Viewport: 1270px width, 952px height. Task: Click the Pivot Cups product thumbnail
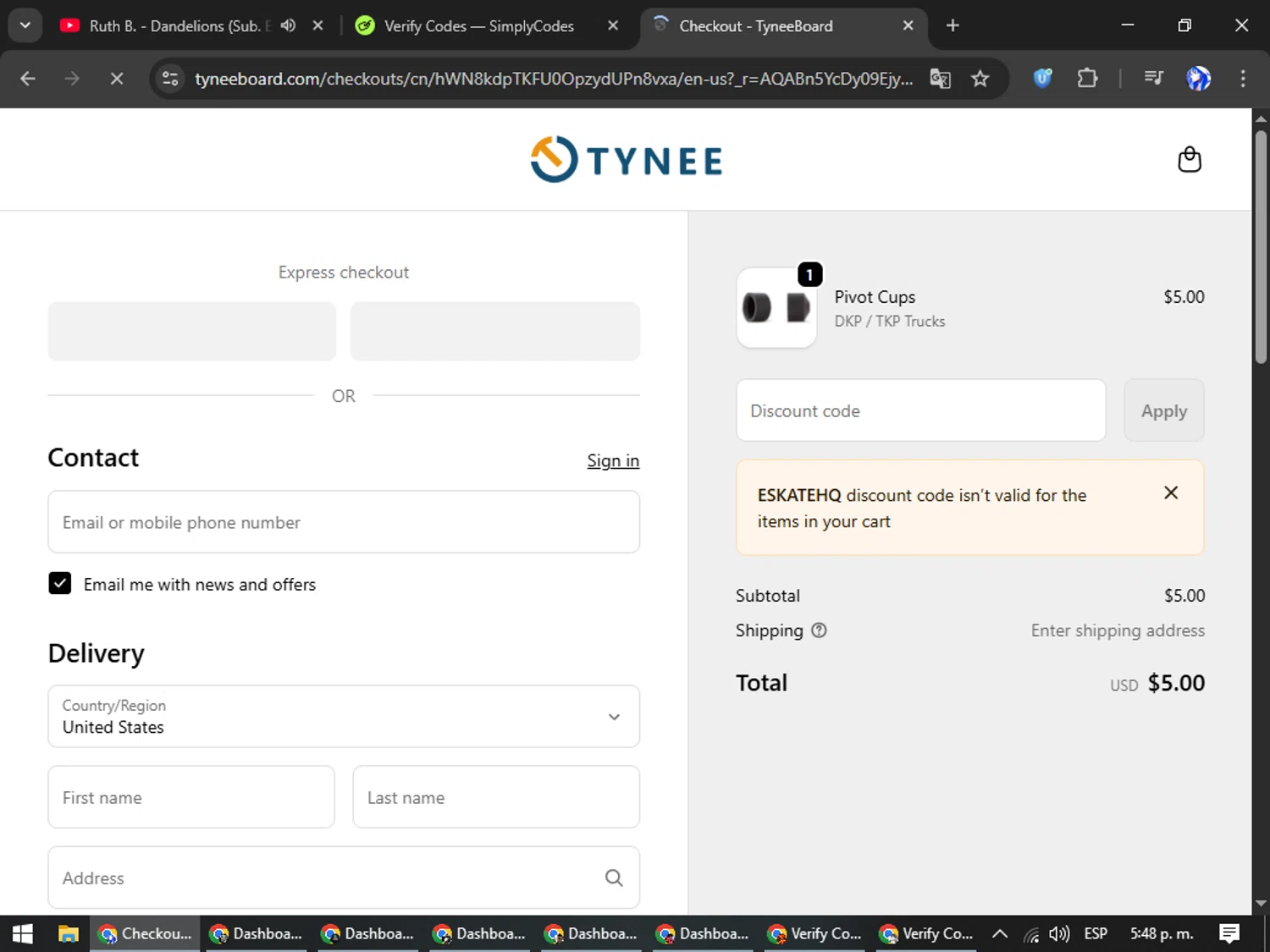point(776,308)
